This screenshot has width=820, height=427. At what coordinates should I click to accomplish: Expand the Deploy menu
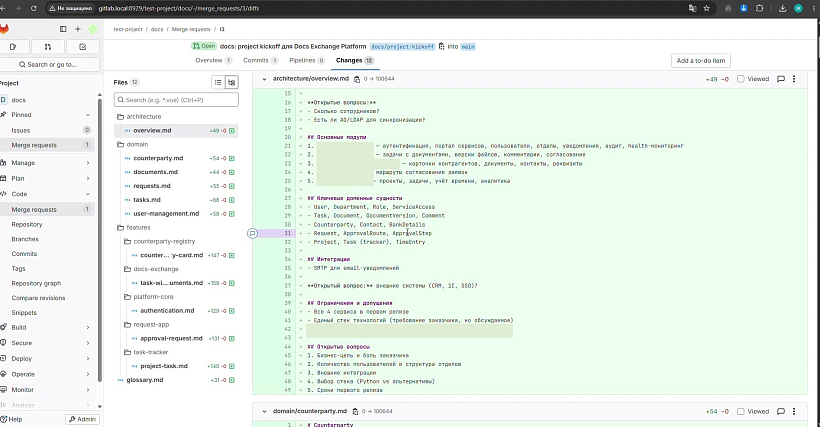pos(47,359)
